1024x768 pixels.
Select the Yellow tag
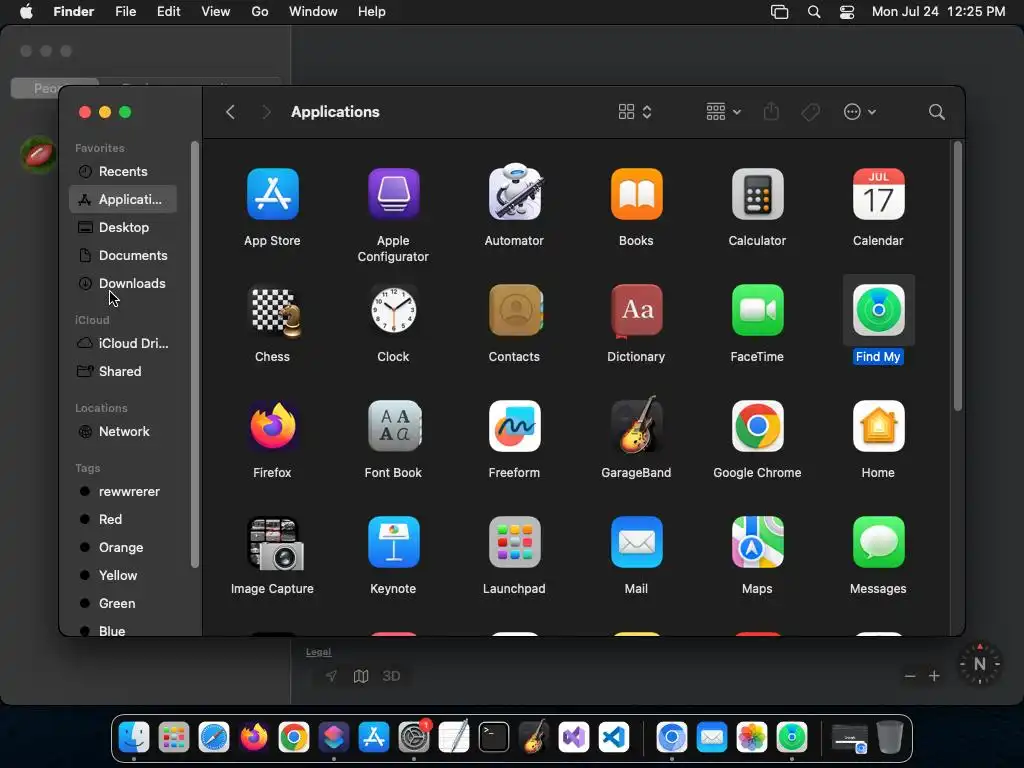coord(123,576)
